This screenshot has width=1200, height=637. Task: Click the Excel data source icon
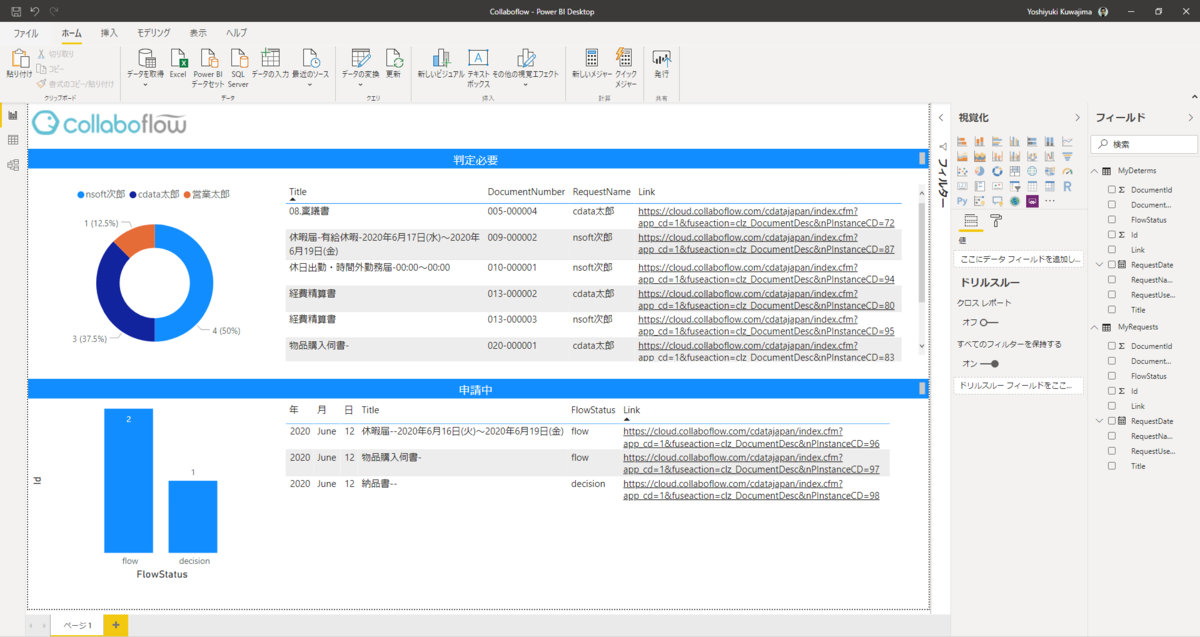(178, 58)
